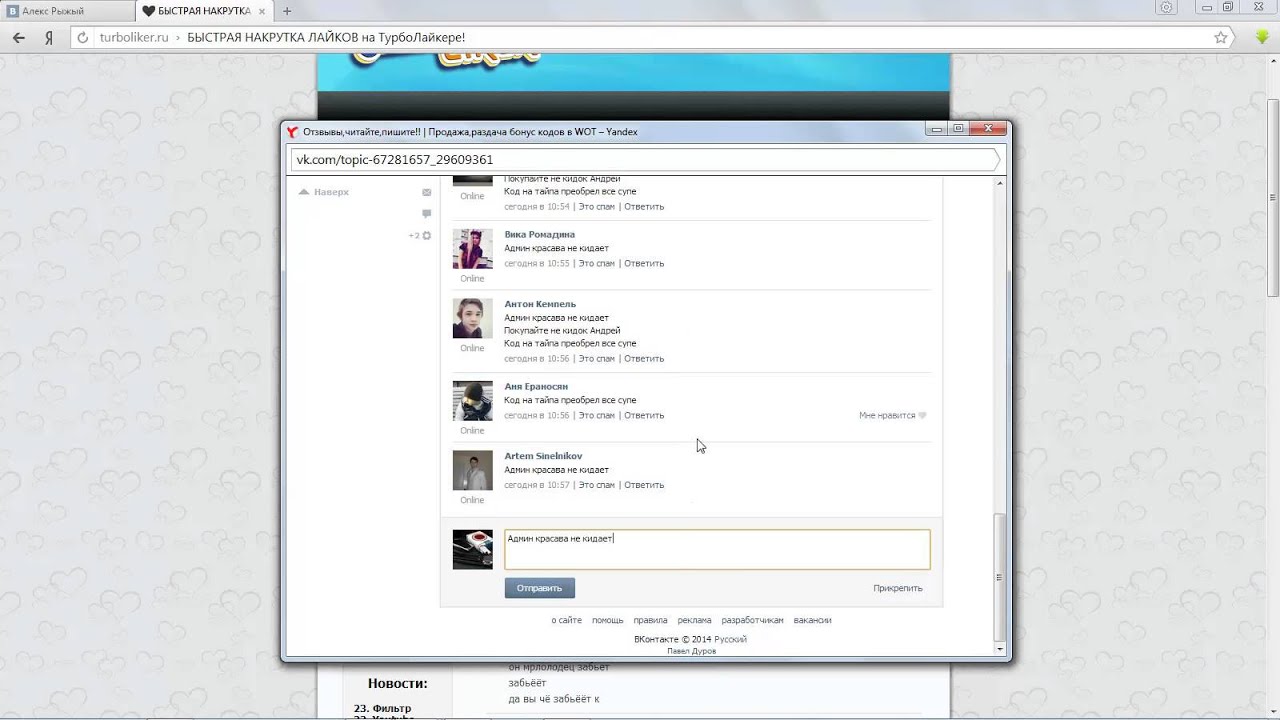
Task: Open the правила footer link
Action: pos(650,620)
